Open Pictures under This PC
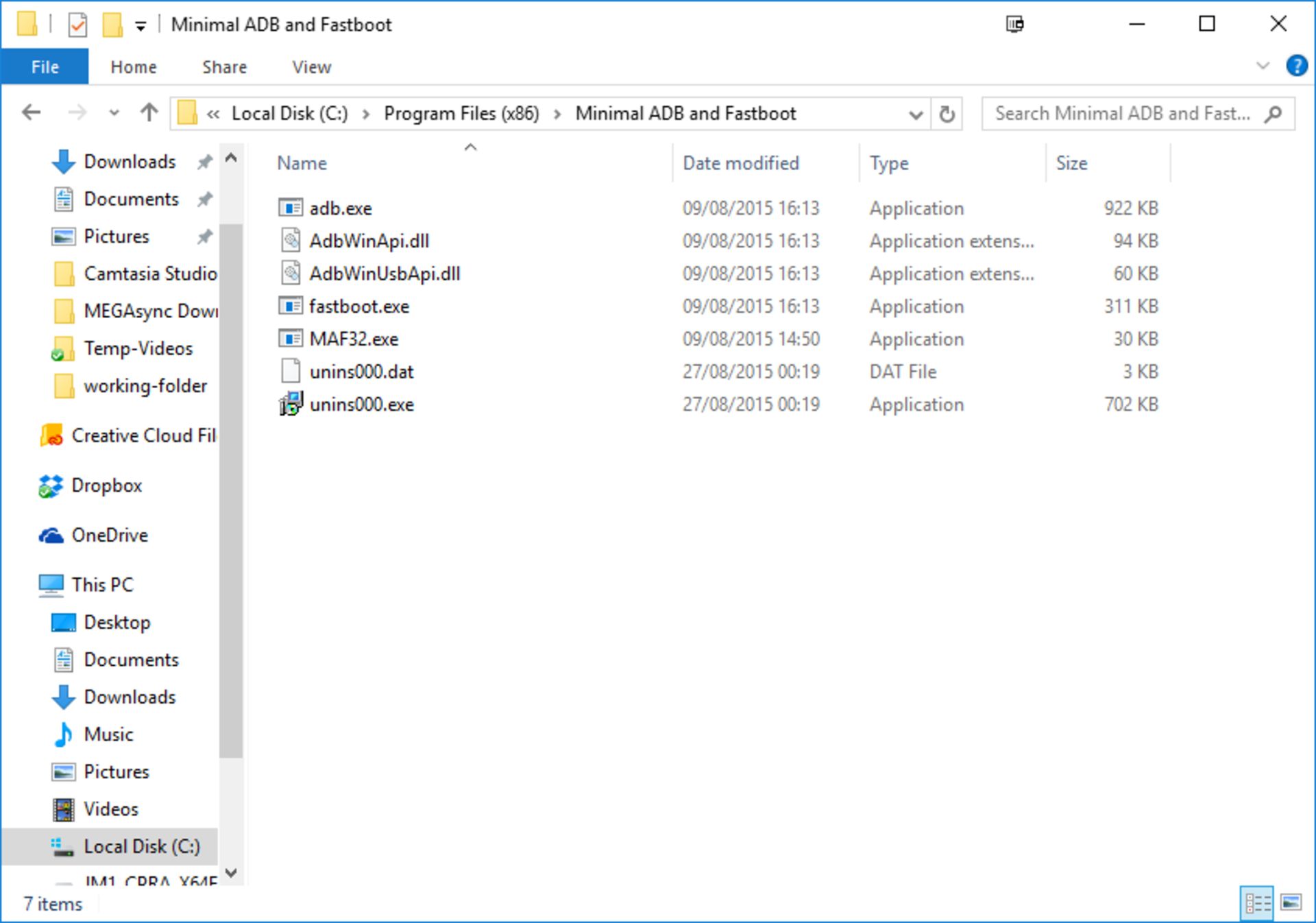 click(x=100, y=772)
